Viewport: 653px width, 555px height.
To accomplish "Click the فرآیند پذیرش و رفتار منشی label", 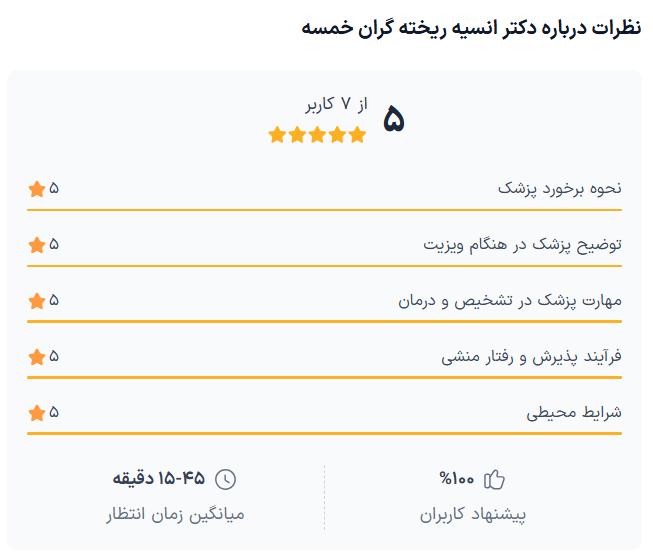I will click(532, 357).
